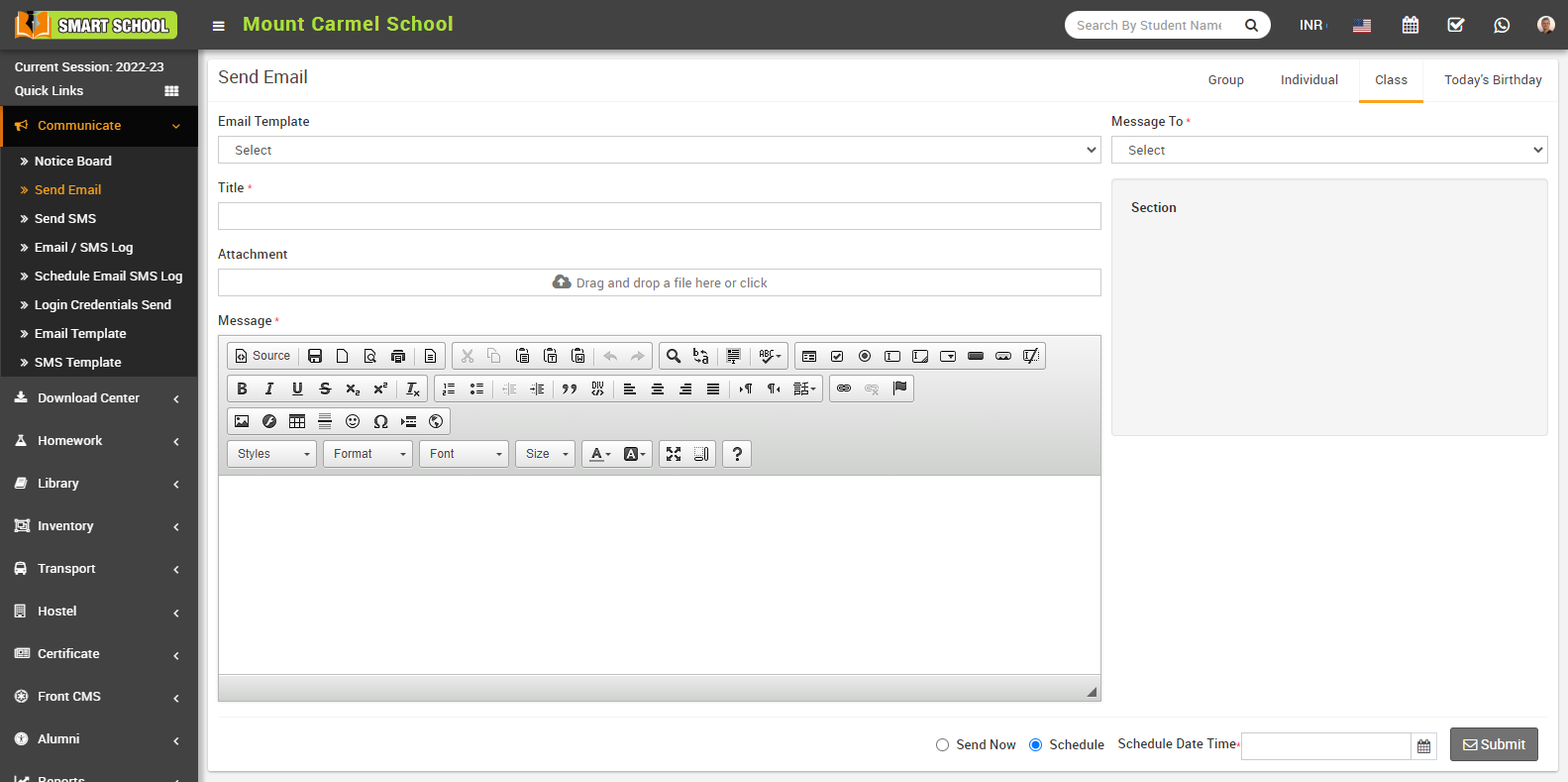Open the Font dropdown in editor

464,454
